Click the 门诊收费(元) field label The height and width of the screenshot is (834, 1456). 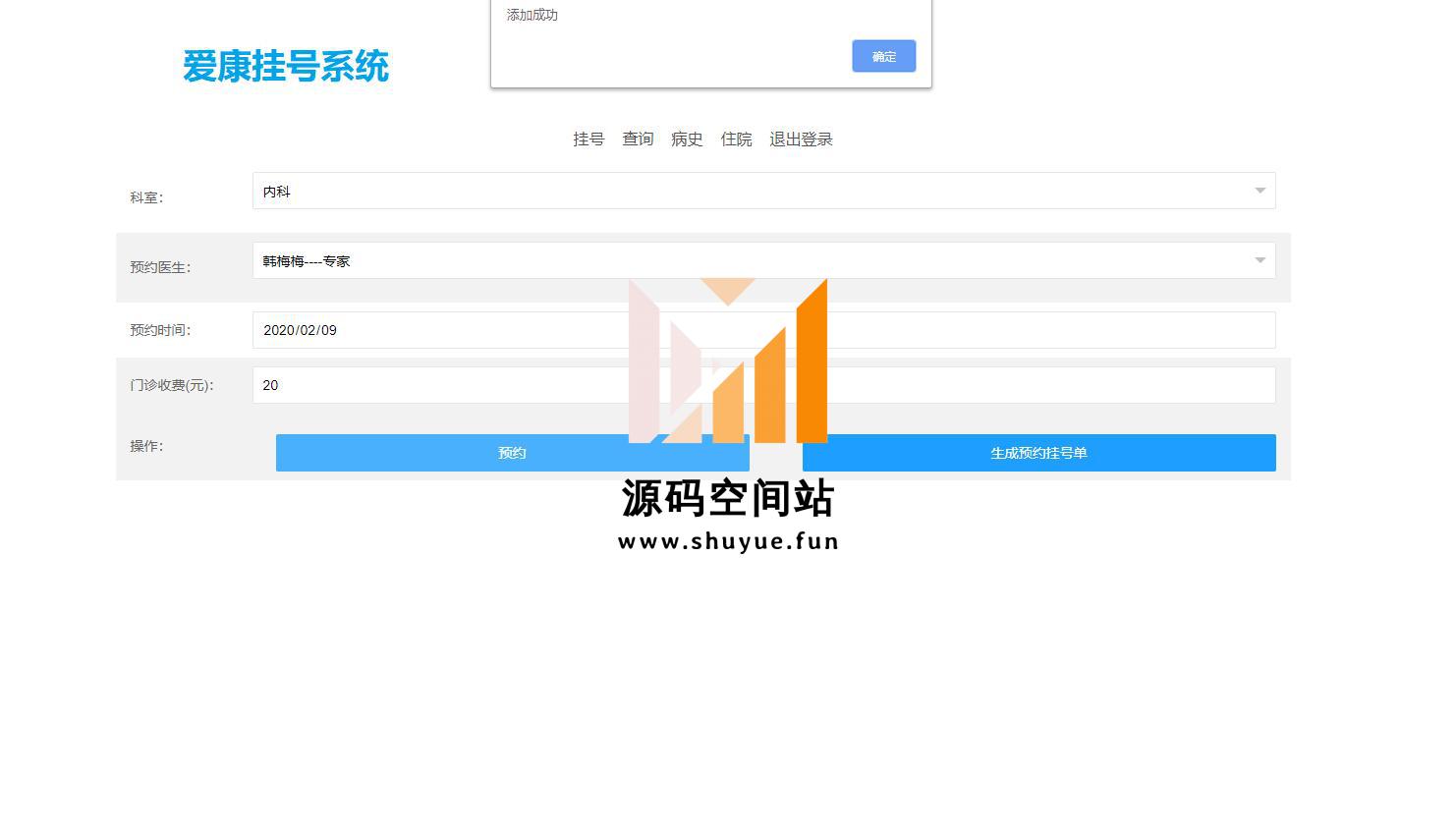click(x=172, y=385)
